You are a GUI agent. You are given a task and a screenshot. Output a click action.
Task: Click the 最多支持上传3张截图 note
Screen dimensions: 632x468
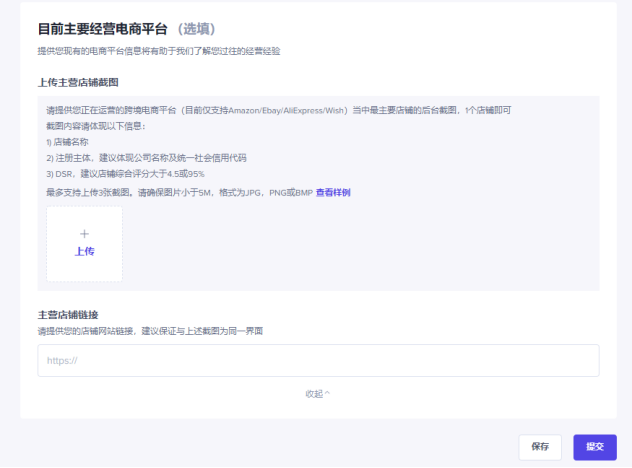[x=179, y=191]
